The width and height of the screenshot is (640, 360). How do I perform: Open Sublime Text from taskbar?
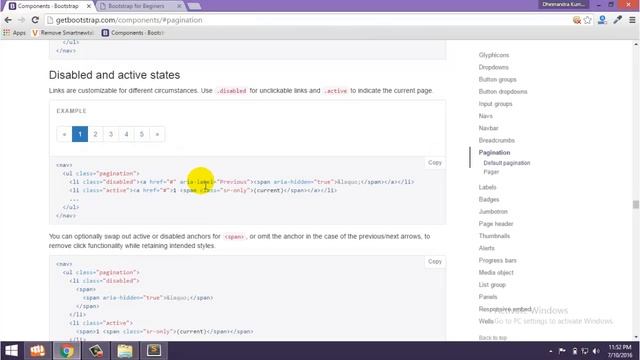click(x=154, y=351)
